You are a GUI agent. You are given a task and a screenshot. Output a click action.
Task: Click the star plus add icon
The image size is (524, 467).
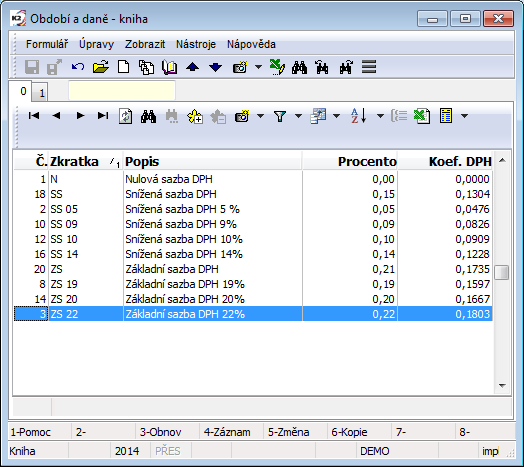pyautogui.click(x=195, y=116)
